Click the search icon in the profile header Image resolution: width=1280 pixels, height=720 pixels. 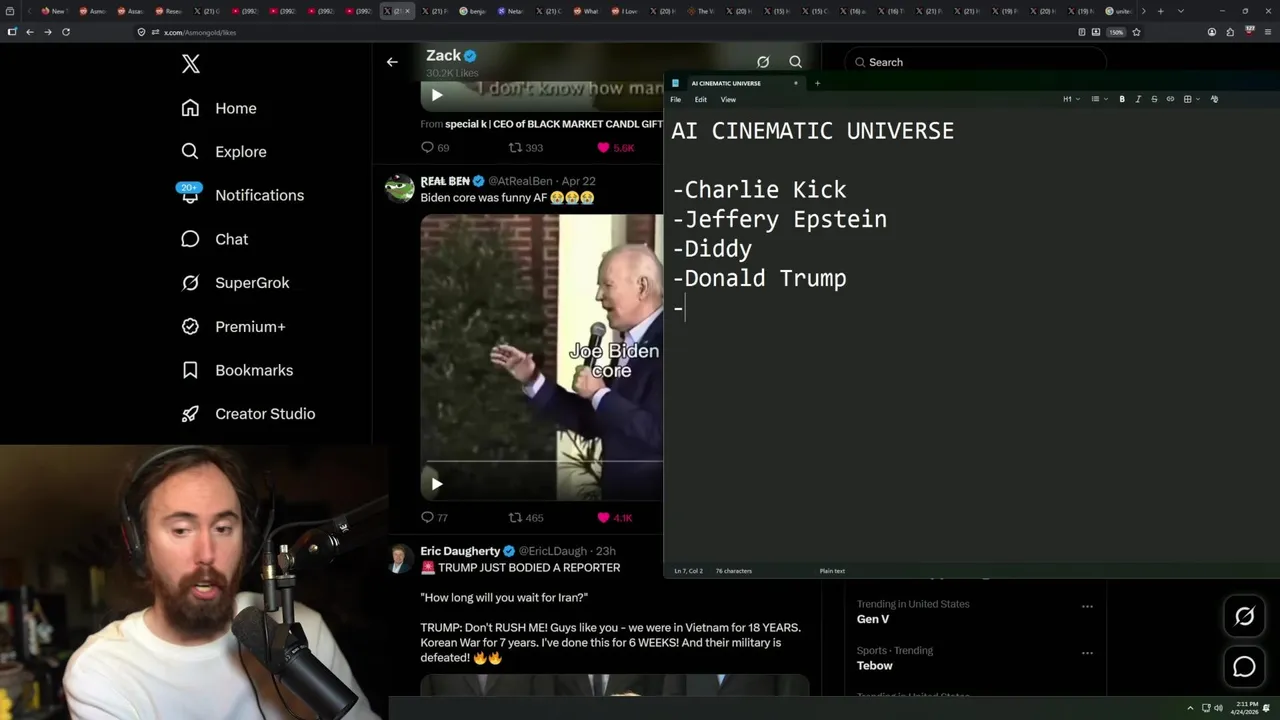795,62
